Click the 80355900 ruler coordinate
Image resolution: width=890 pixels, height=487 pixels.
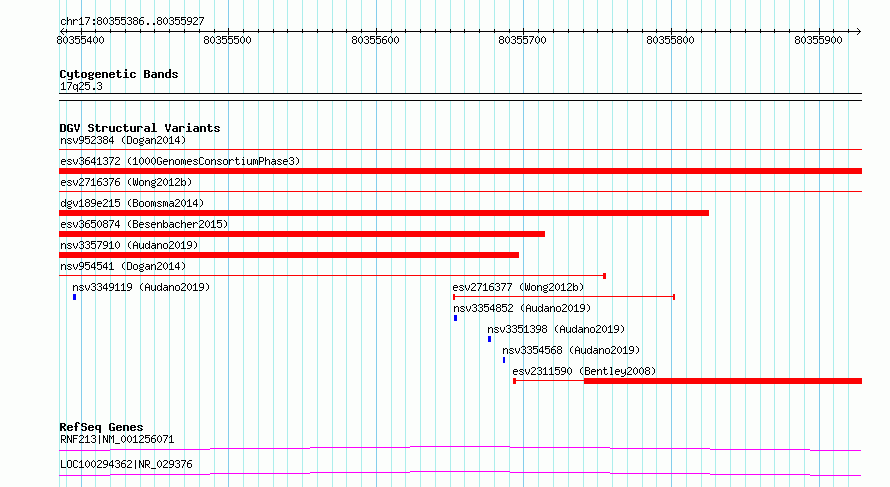tap(818, 40)
